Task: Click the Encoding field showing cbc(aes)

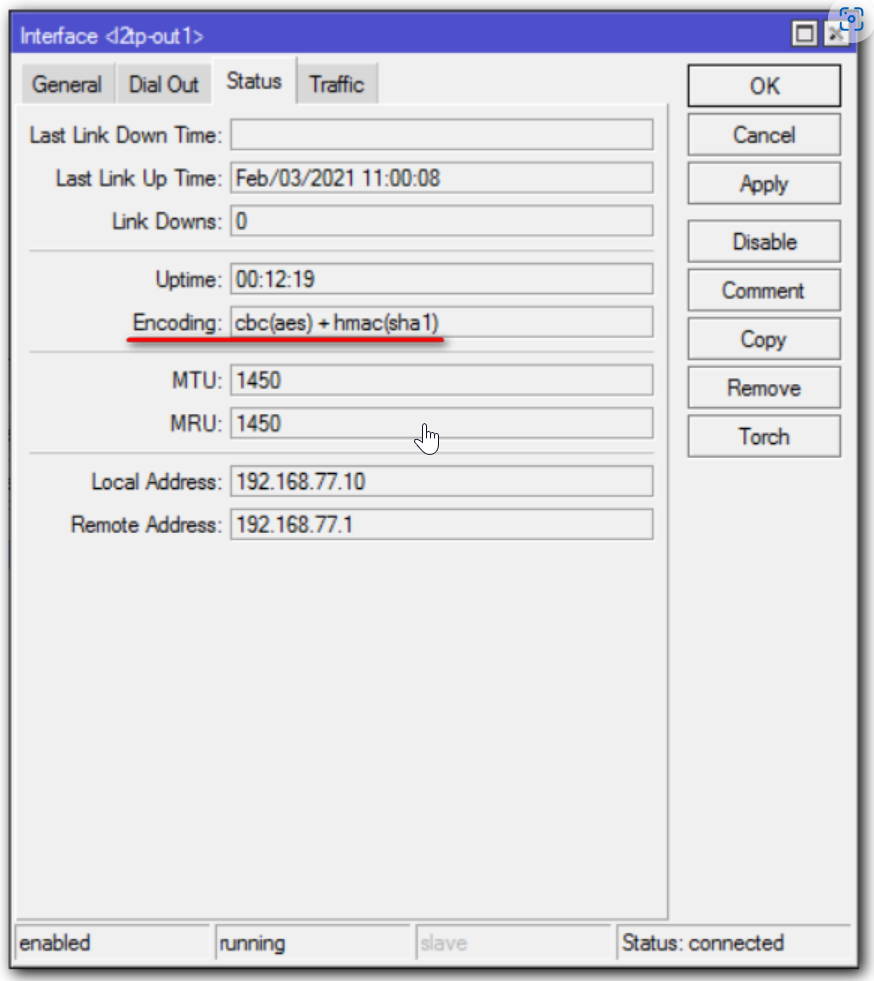Action: 442,322
